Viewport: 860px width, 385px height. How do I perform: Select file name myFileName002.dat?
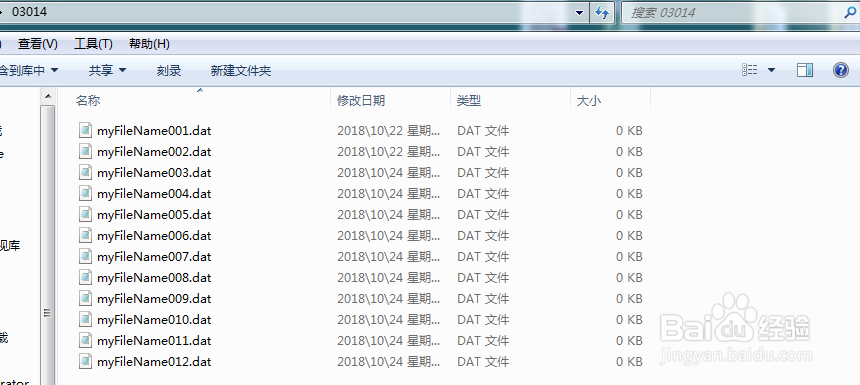click(154, 151)
